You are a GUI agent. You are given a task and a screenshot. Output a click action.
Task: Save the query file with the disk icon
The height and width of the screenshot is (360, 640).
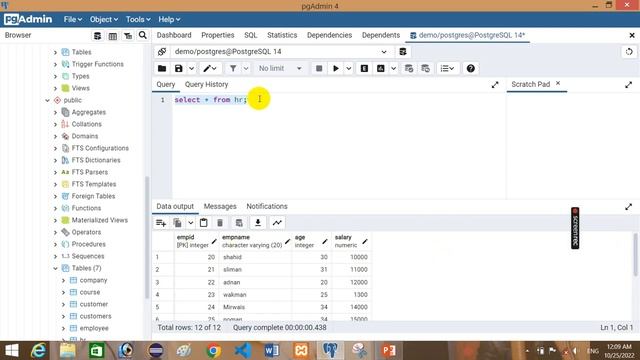click(179, 69)
